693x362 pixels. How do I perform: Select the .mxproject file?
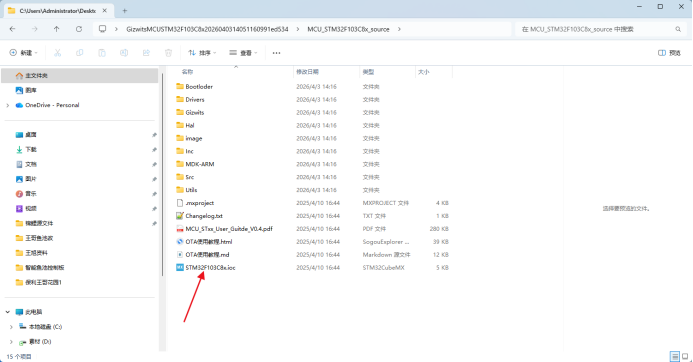[195, 203]
